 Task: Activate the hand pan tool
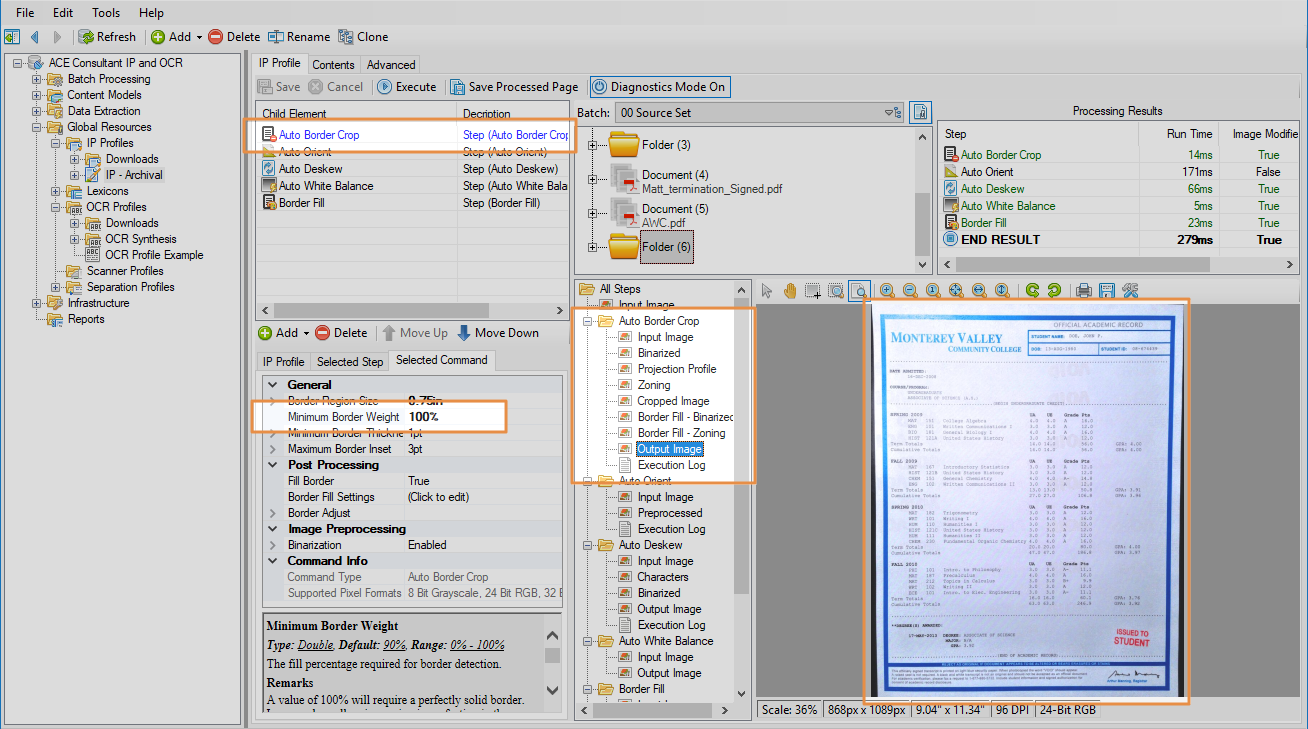click(790, 291)
